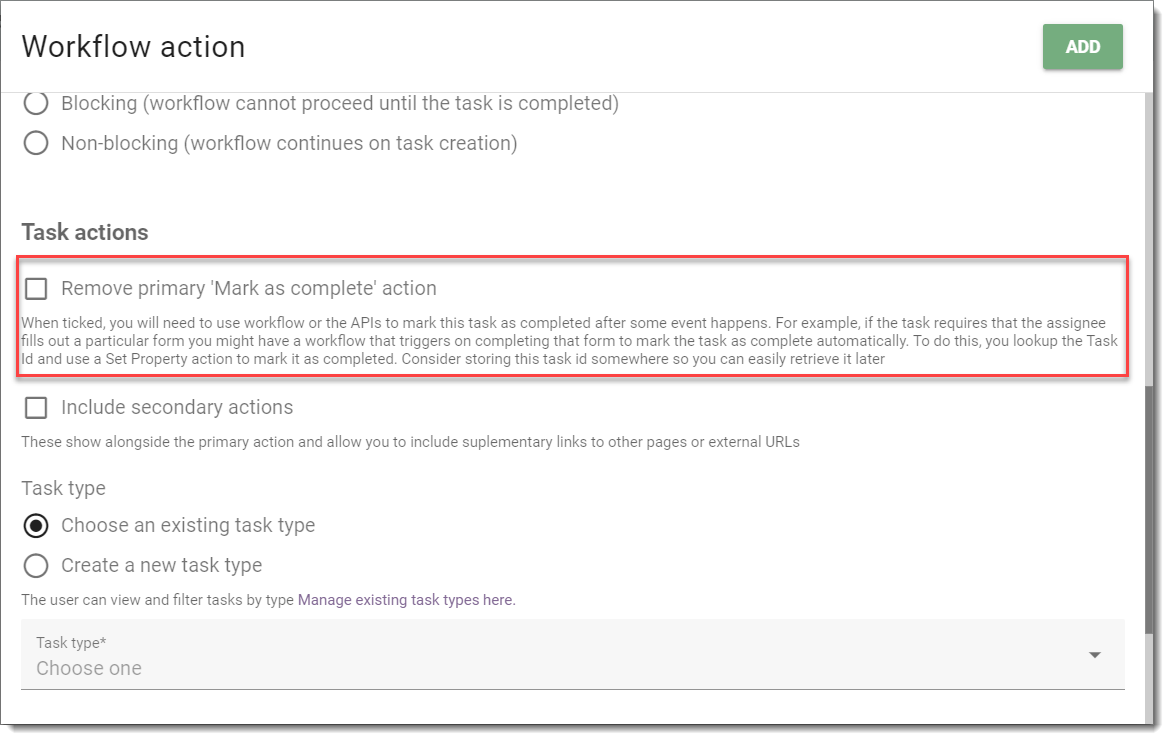Enable Include secondary actions checkbox

point(36,408)
